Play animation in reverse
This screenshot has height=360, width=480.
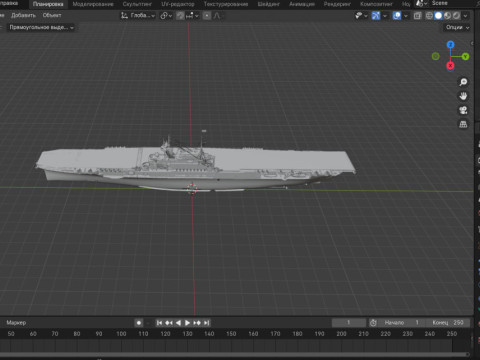click(178, 323)
